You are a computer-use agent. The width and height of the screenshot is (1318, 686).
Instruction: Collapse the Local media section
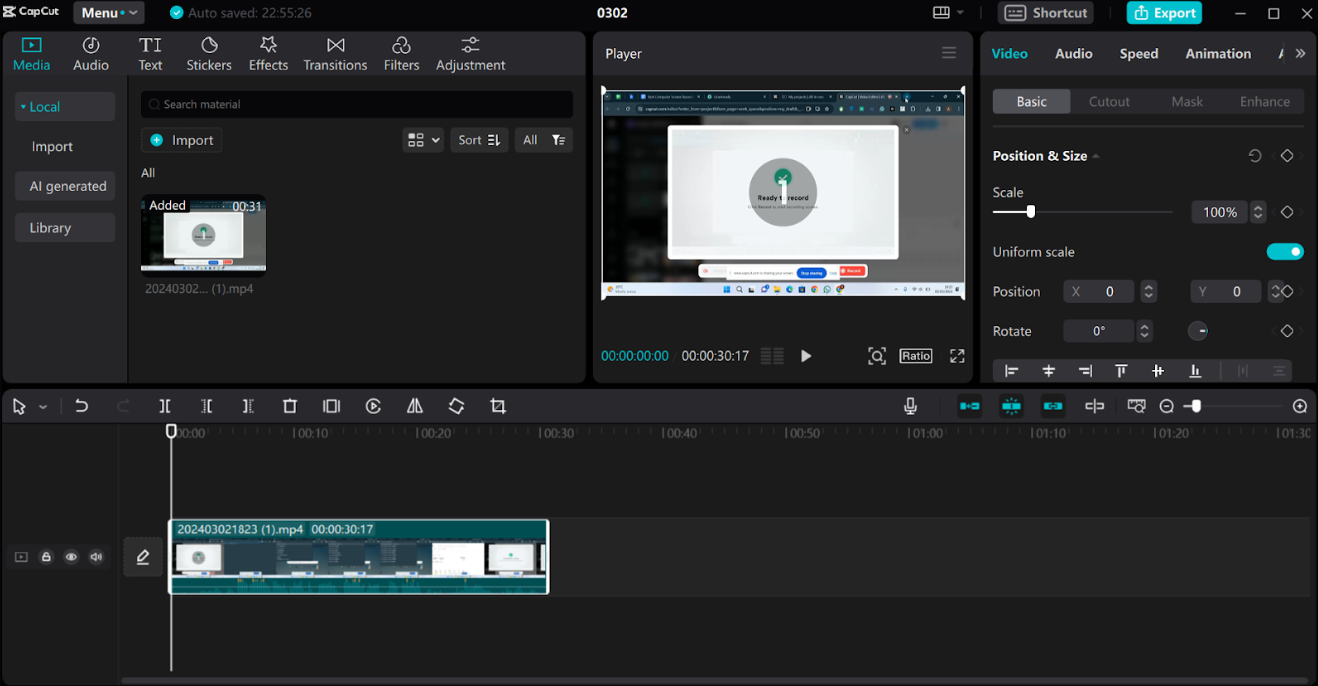click(65, 107)
